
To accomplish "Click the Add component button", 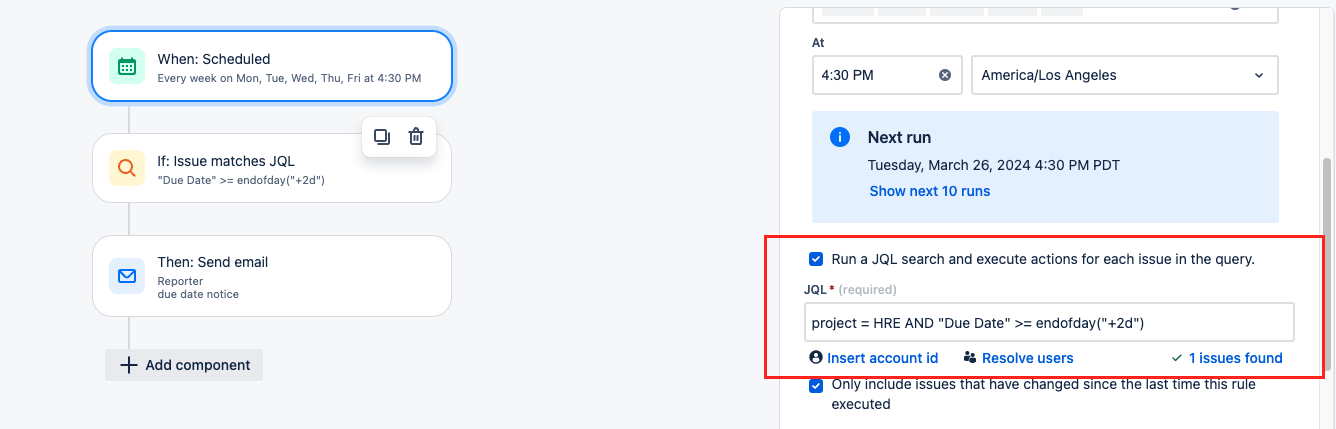I will coord(184,365).
